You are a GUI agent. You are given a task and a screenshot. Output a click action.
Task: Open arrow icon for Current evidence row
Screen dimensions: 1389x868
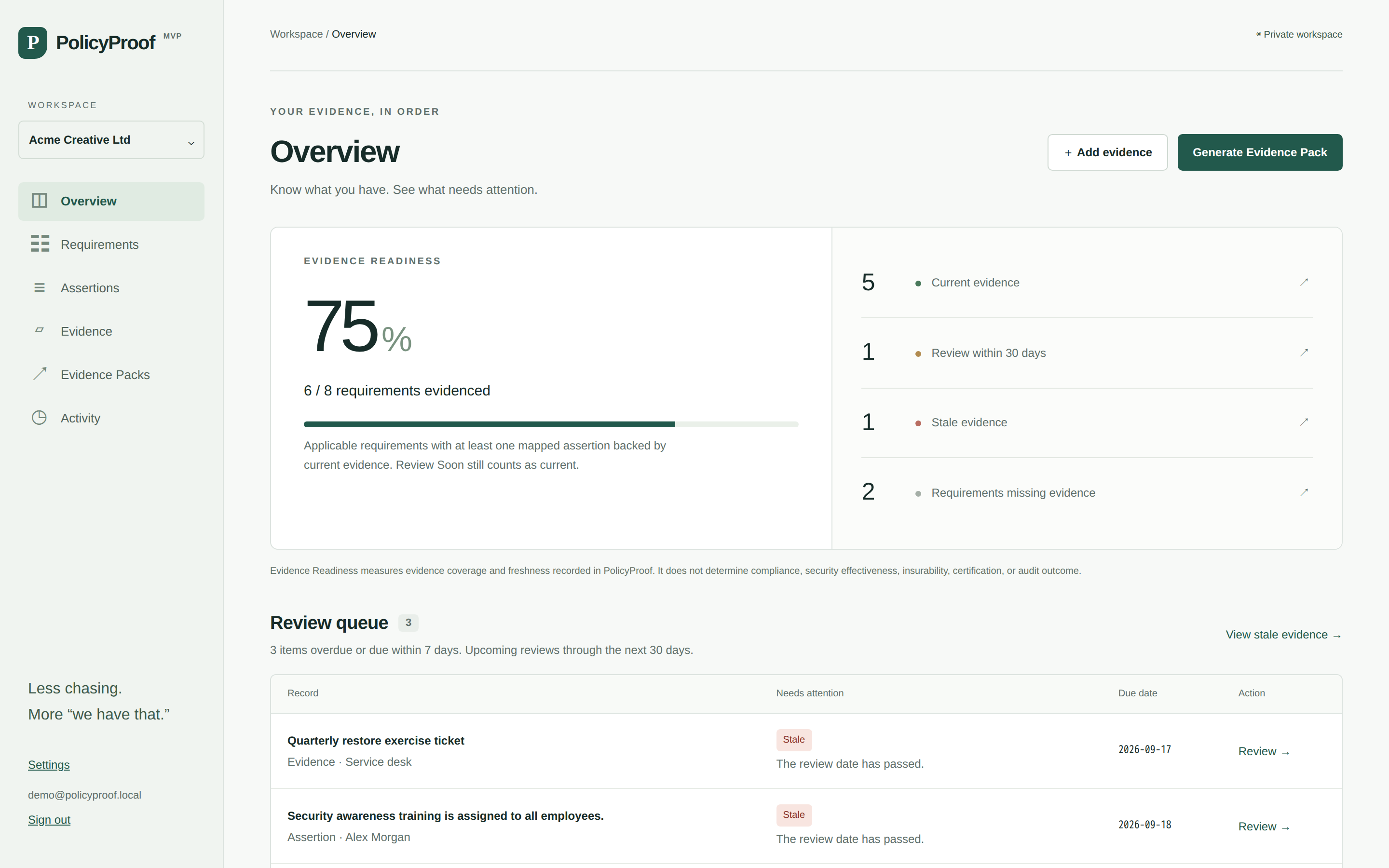pos(1304,282)
